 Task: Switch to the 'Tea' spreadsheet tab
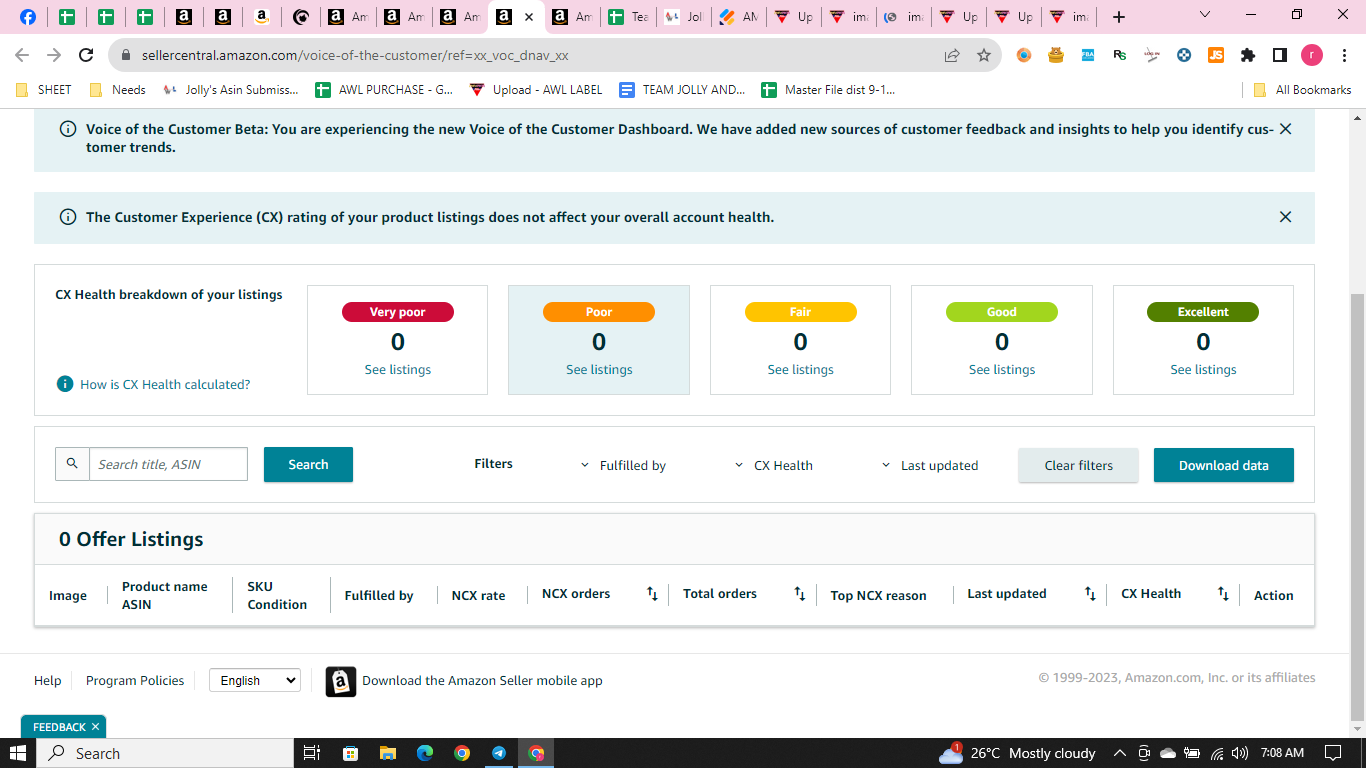click(x=627, y=17)
